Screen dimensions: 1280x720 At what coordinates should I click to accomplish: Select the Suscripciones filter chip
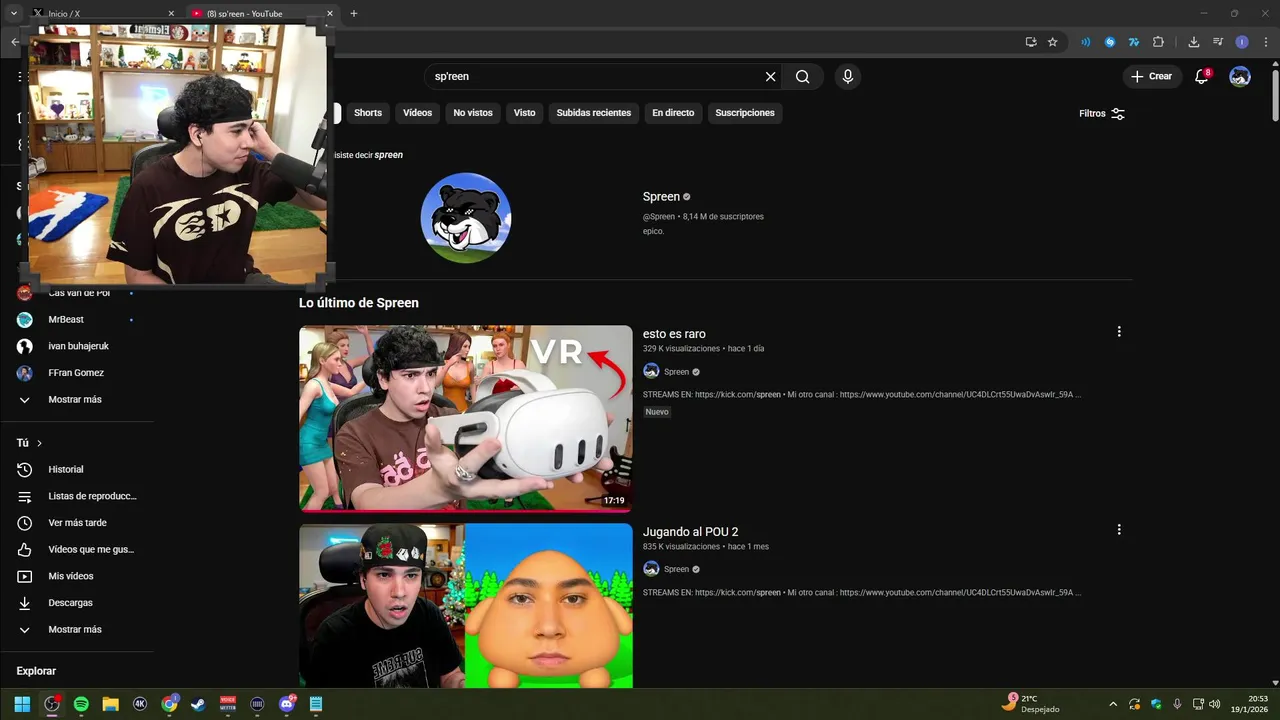pyautogui.click(x=745, y=113)
